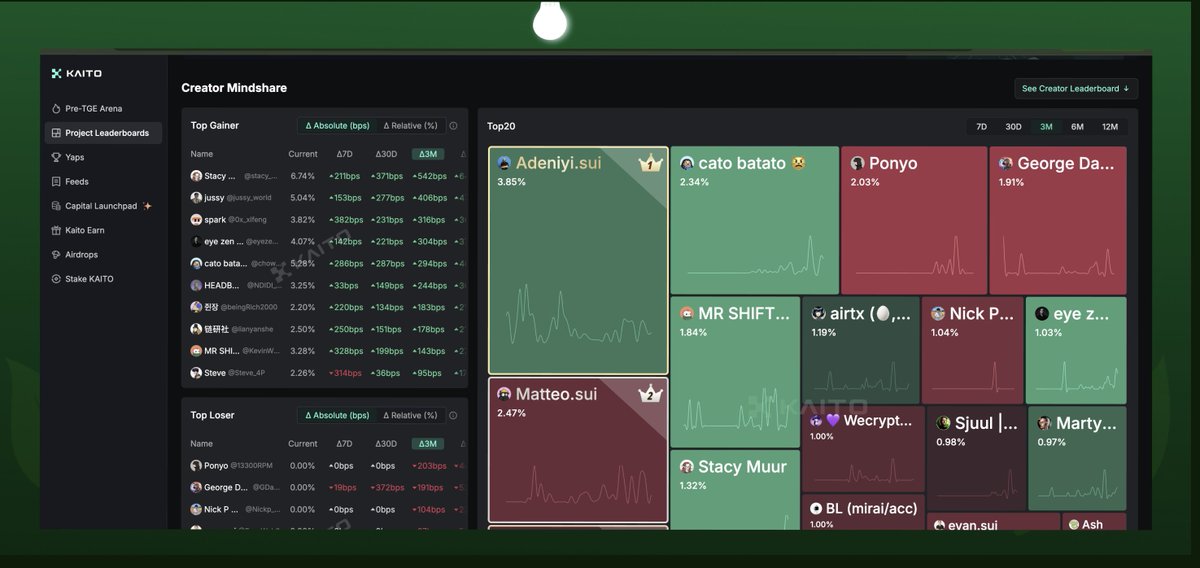Click the Top Gainer info icon
The height and width of the screenshot is (568, 1200).
click(453, 126)
